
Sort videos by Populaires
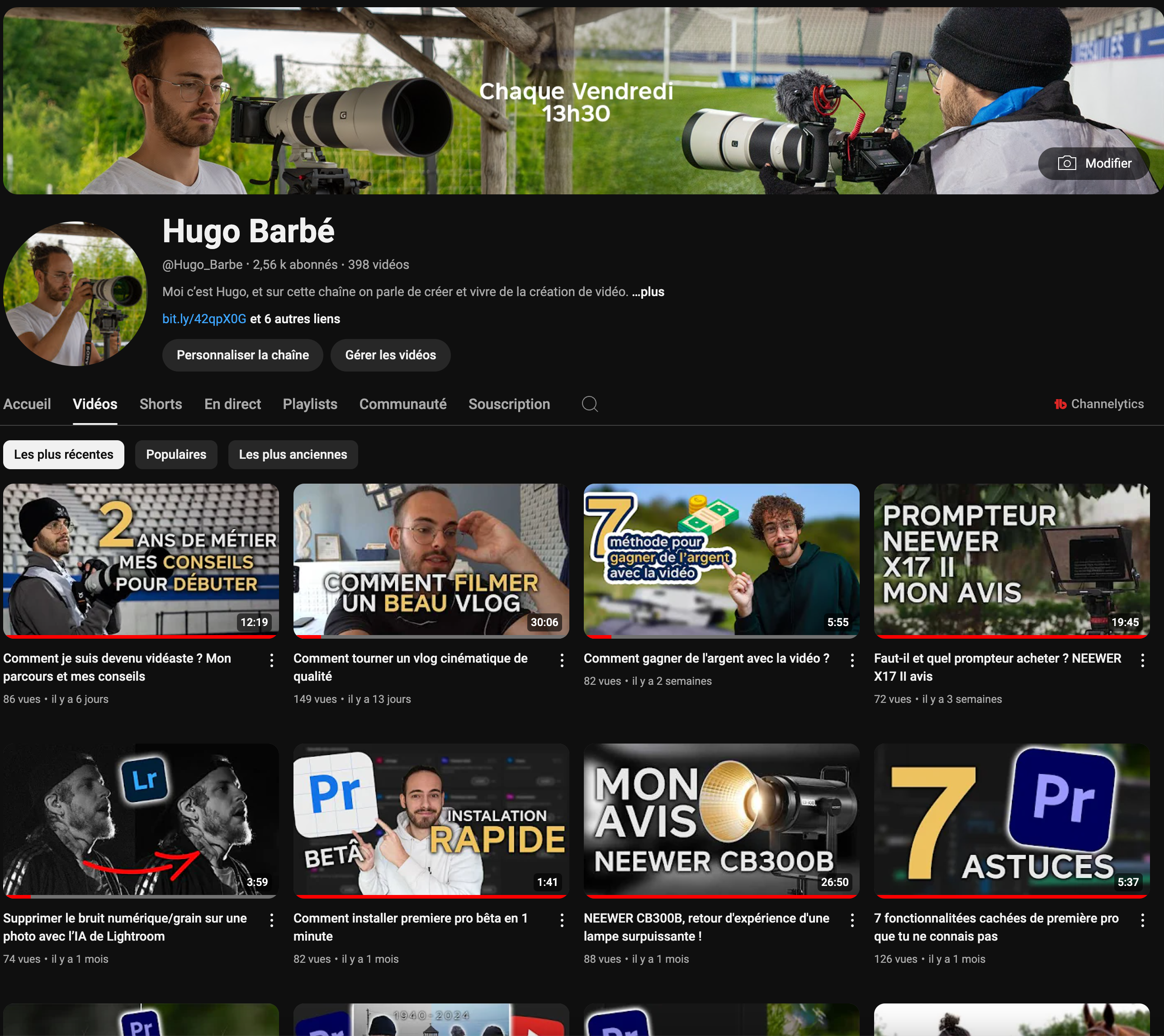(176, 454)
